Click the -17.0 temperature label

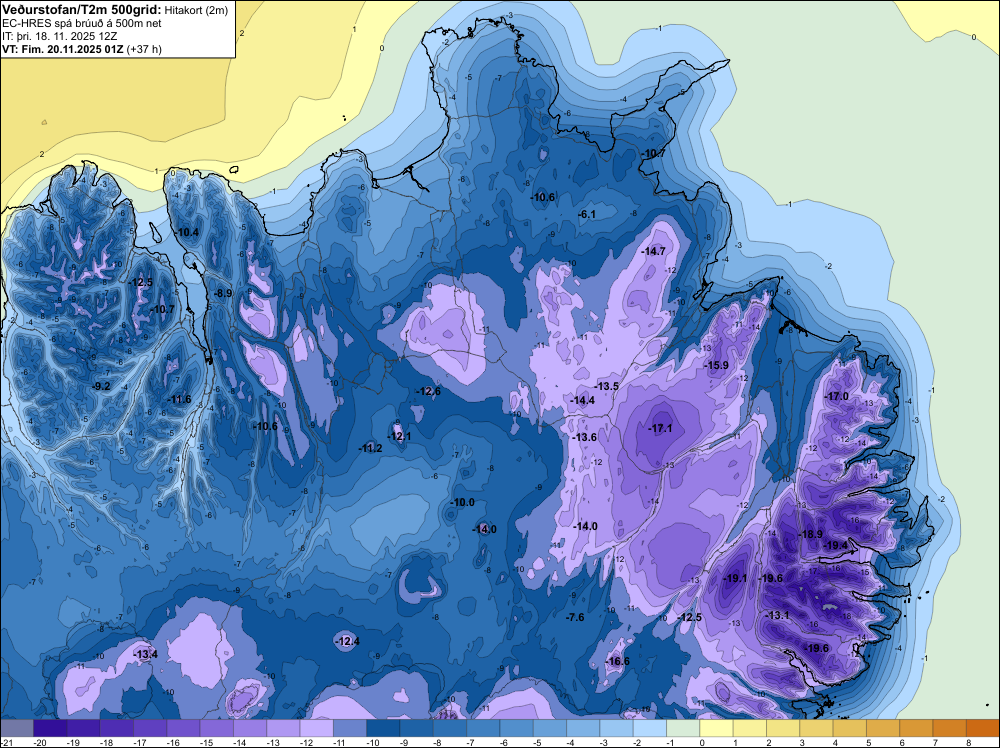pos(837,396)
